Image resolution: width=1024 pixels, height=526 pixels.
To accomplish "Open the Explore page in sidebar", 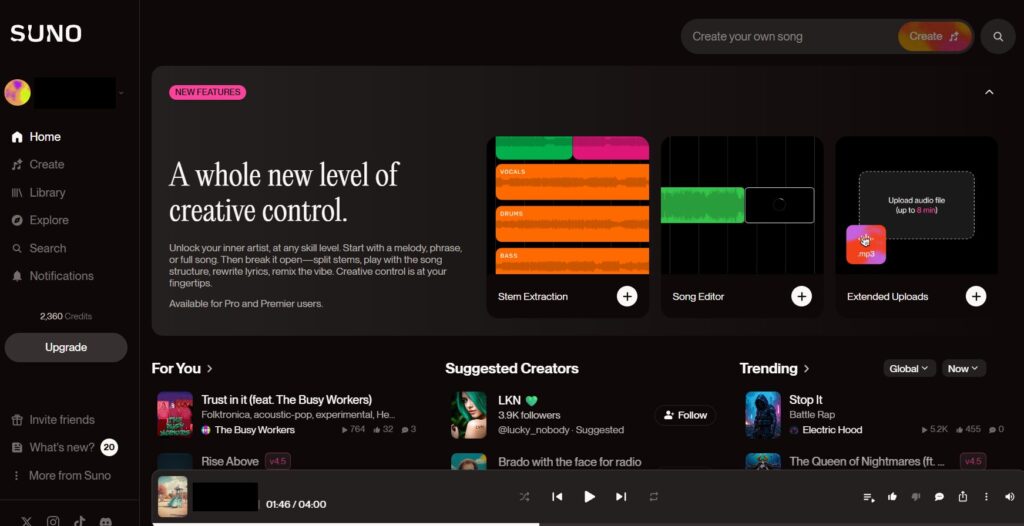I will [40, 220].
